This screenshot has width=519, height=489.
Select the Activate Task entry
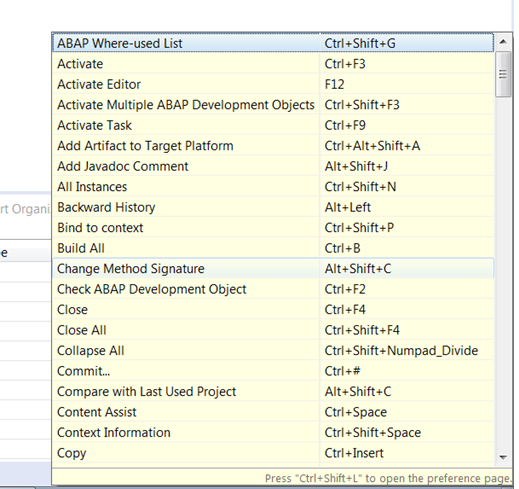pyautogui.click(x=273, y=125)
